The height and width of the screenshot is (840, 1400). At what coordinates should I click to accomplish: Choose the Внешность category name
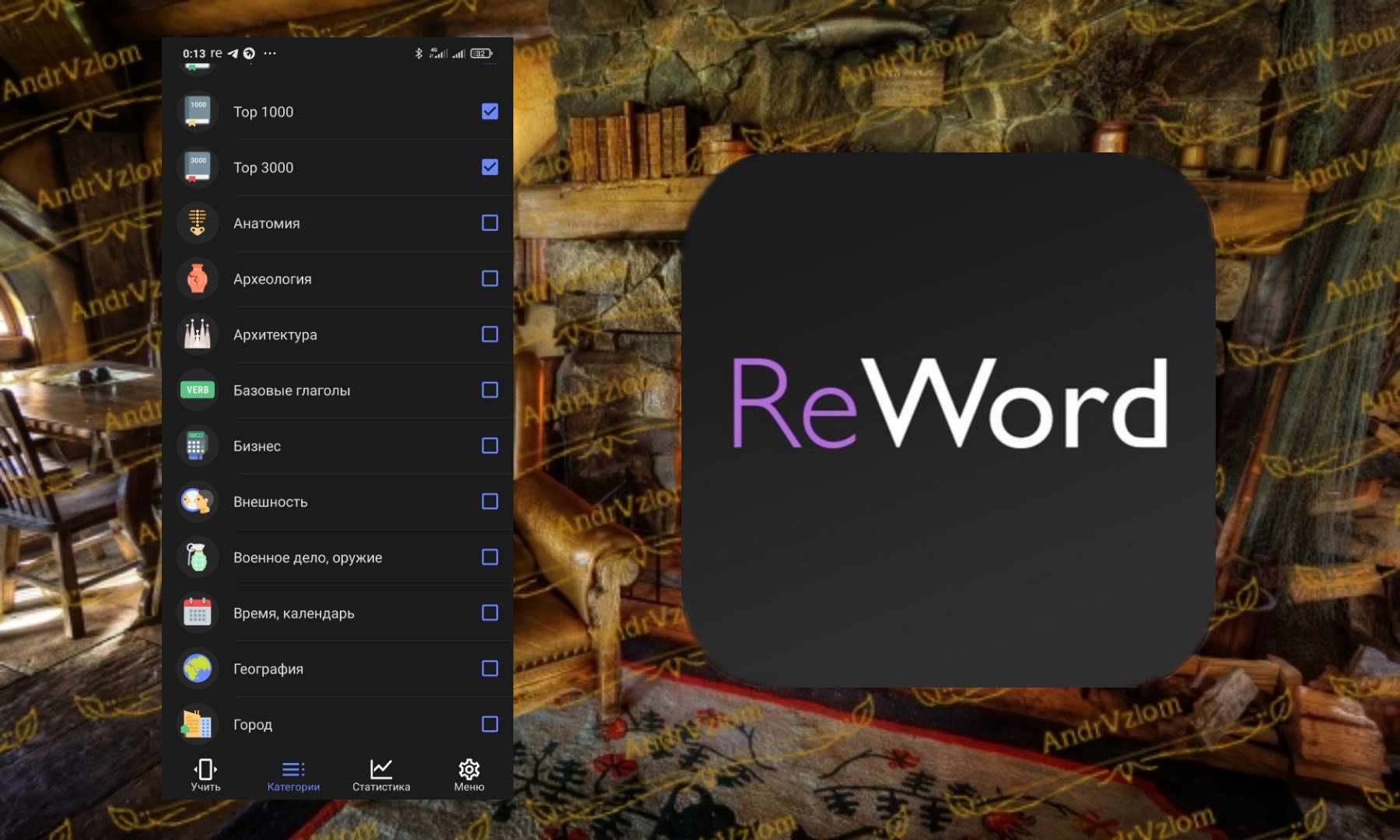[271, 502]
